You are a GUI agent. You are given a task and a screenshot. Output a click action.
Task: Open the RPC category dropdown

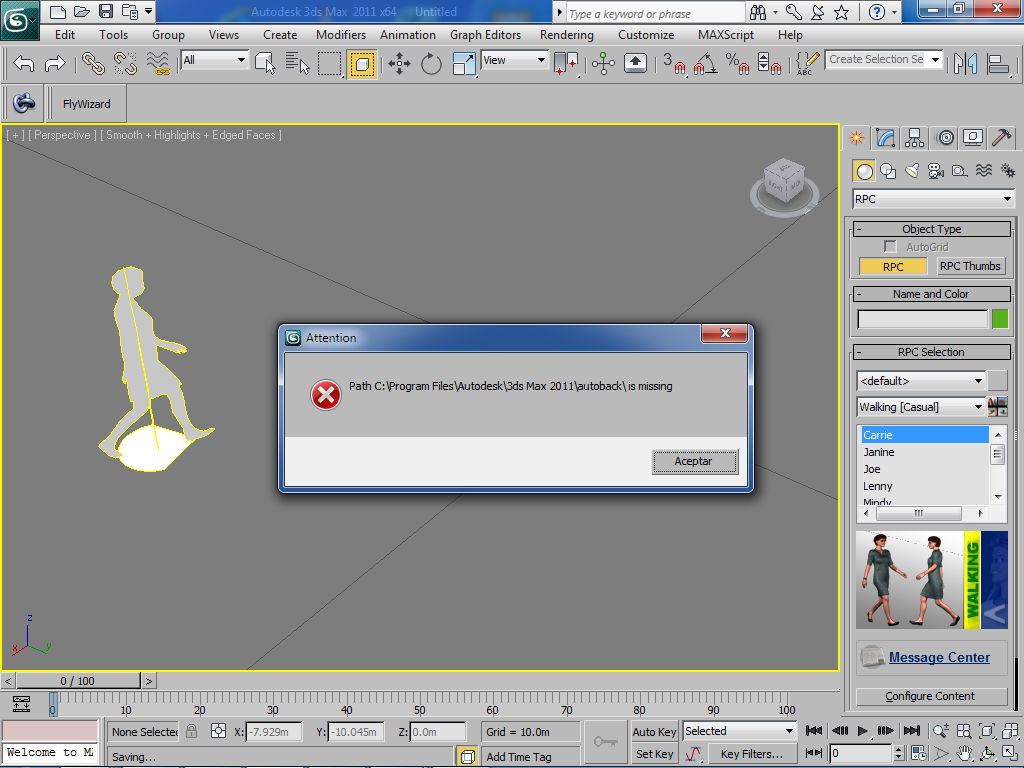point(933,199)
